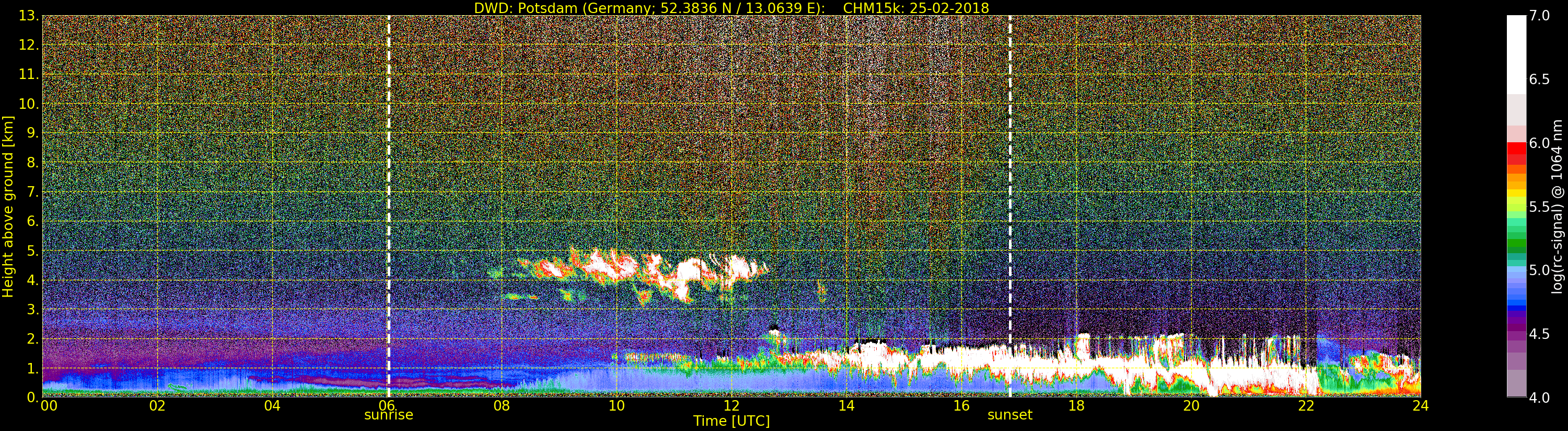Click the height axis tick '11.'
1568x431 pixels.
(x=28, y=74)
